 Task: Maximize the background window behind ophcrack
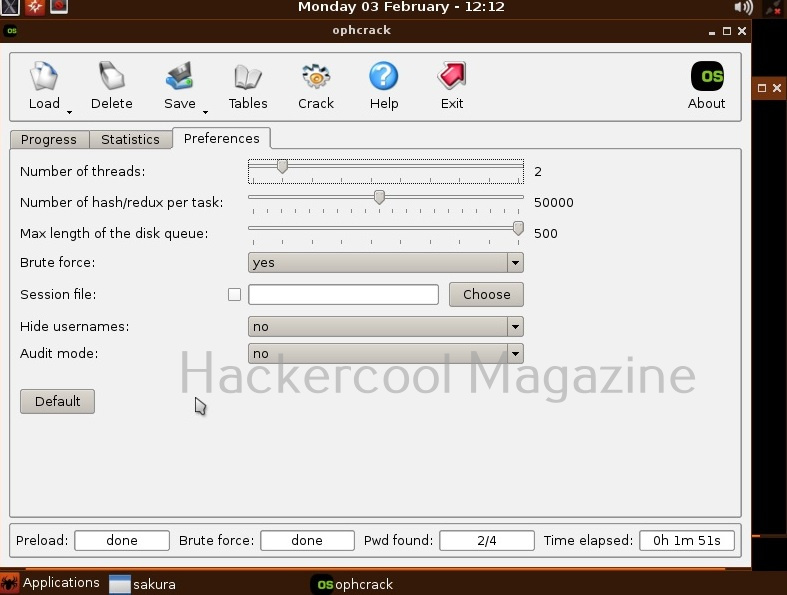click(762, 88)
